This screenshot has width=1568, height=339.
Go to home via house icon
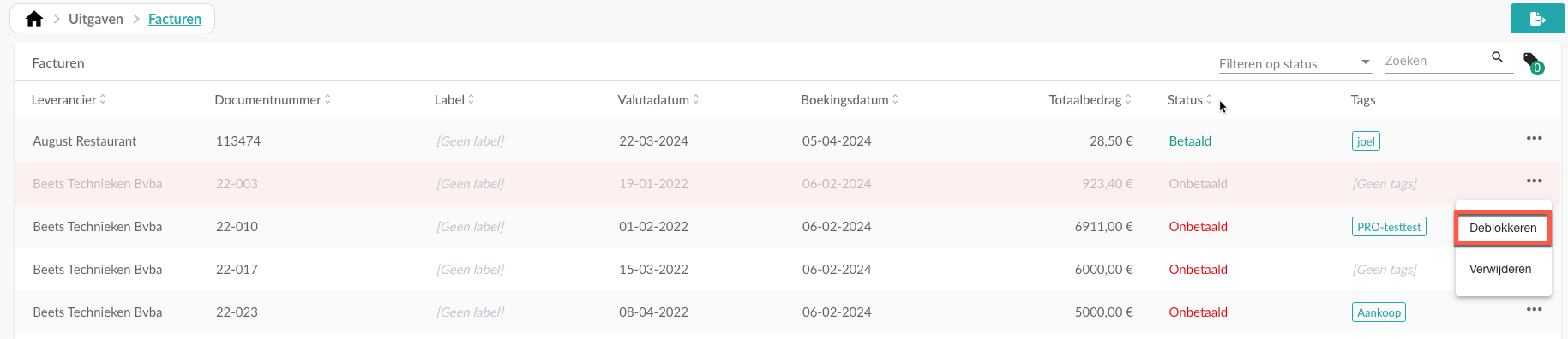point(34,19)
